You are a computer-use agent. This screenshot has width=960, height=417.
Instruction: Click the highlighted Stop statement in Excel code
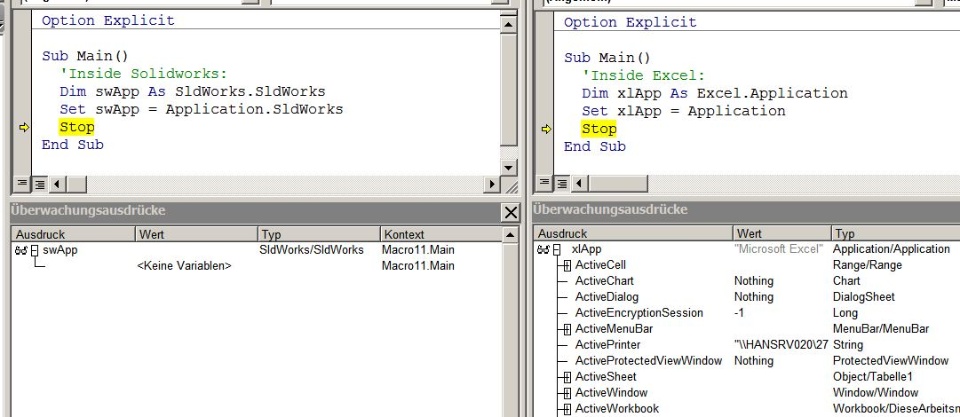click(599, 129)
